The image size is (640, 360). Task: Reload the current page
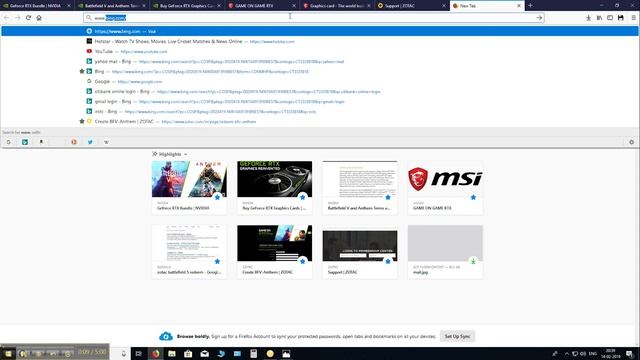point(28,18)
